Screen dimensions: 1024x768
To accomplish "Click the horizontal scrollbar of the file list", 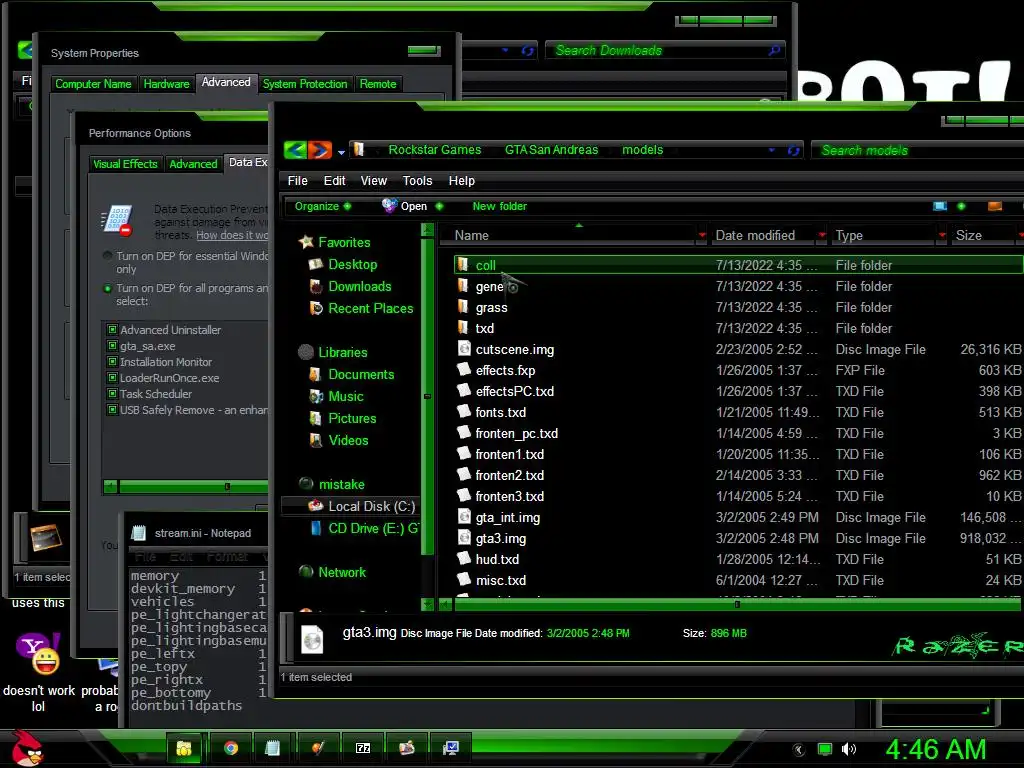I will (737, 605).
